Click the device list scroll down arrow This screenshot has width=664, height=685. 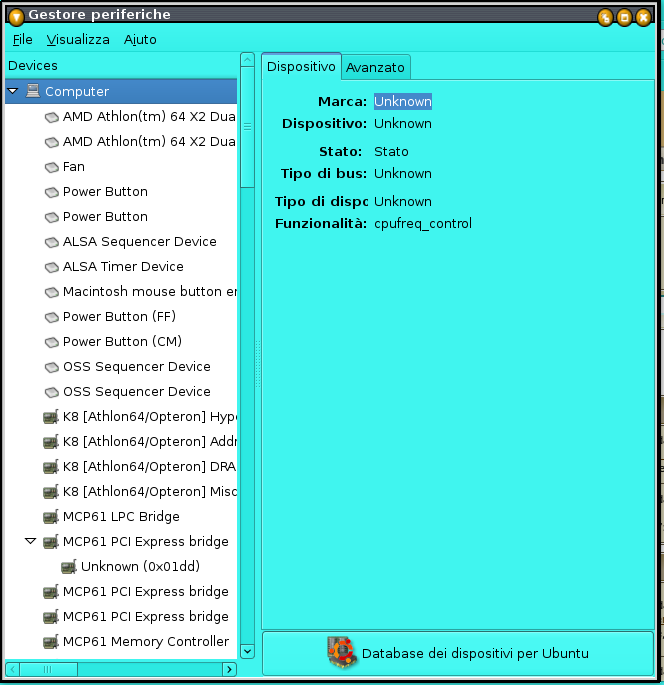coord(247,650)
